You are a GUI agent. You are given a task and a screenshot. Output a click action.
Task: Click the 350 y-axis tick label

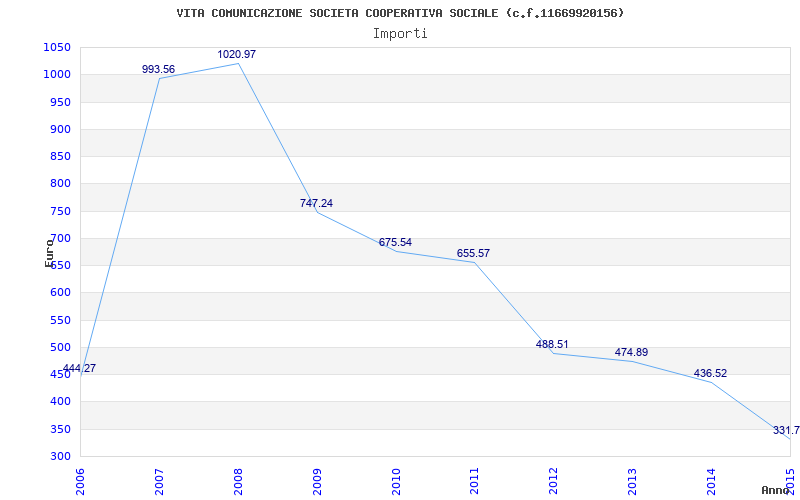(x=60, y=430)
